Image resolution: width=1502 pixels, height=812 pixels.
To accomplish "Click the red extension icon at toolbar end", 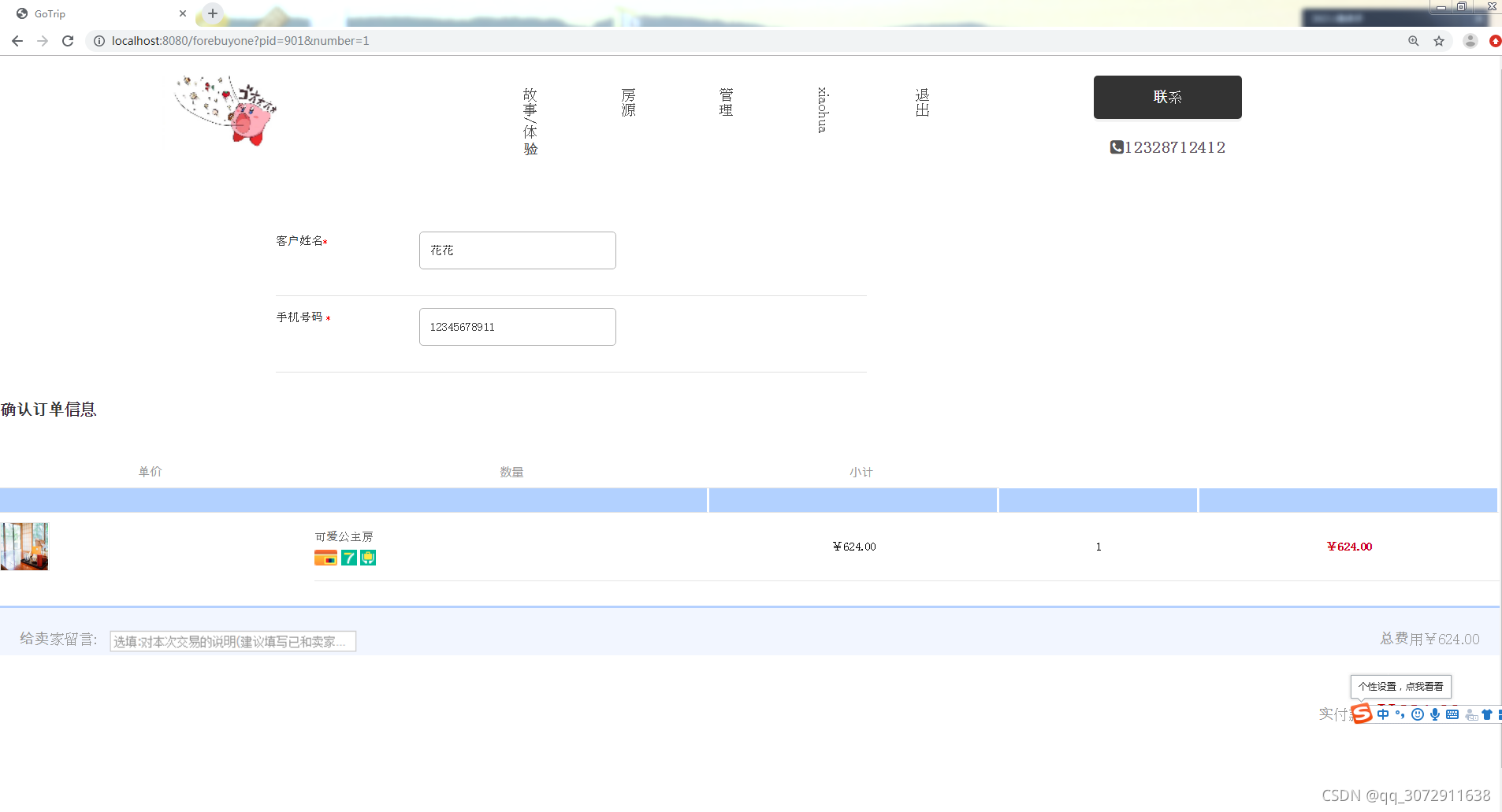I will point(1495,41).
